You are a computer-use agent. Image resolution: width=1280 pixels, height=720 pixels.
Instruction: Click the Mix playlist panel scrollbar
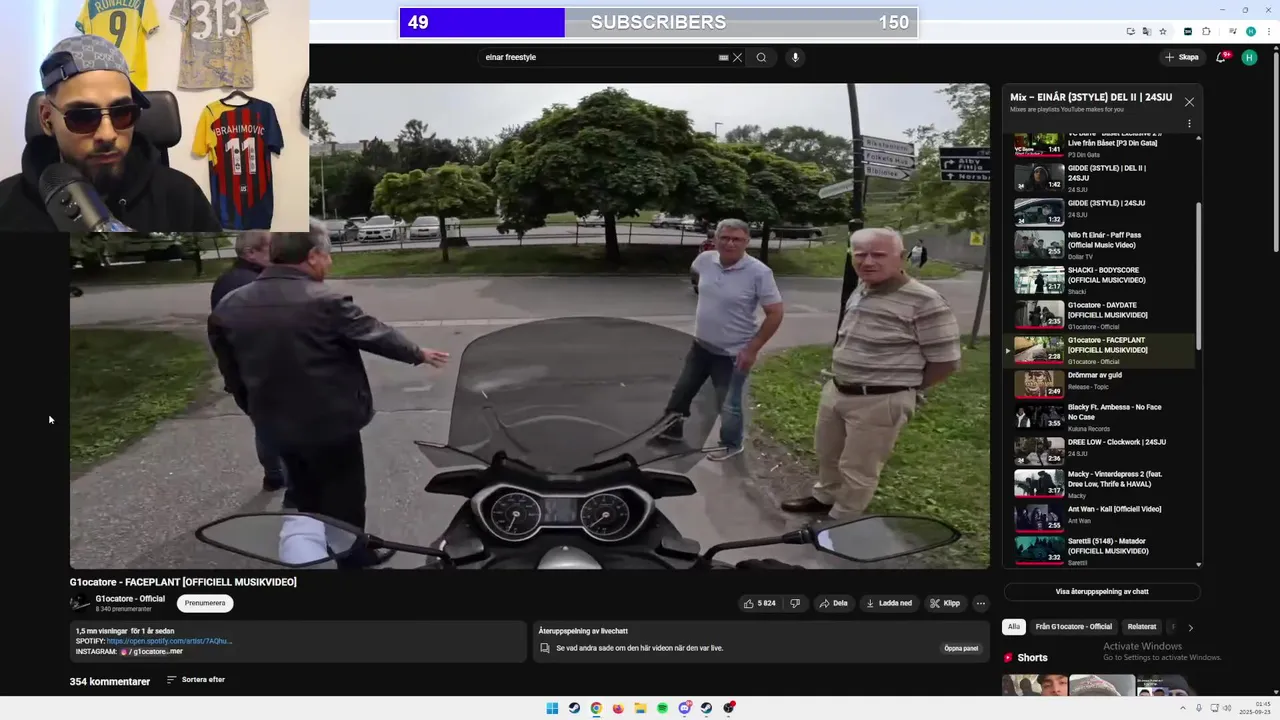coord(1198,277)
